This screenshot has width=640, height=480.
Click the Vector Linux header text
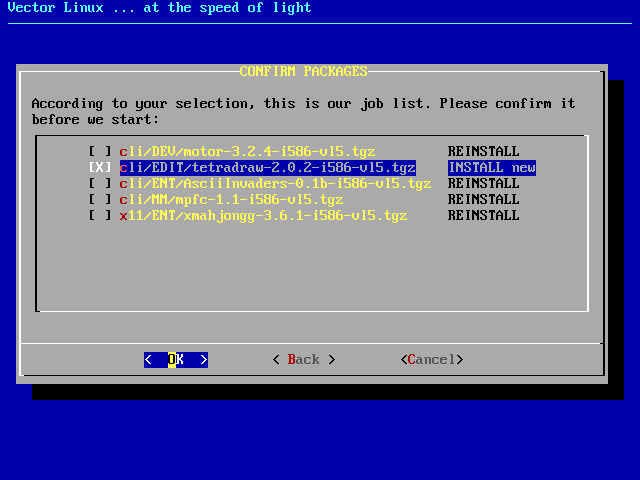[156, 8]
